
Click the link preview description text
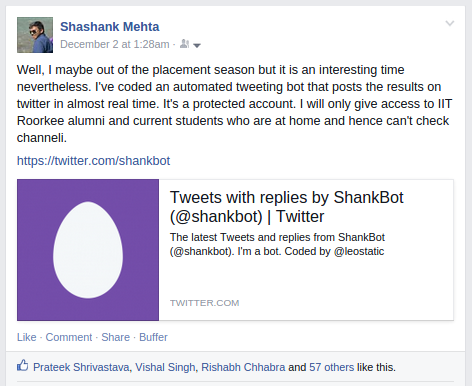pos(277,244)
